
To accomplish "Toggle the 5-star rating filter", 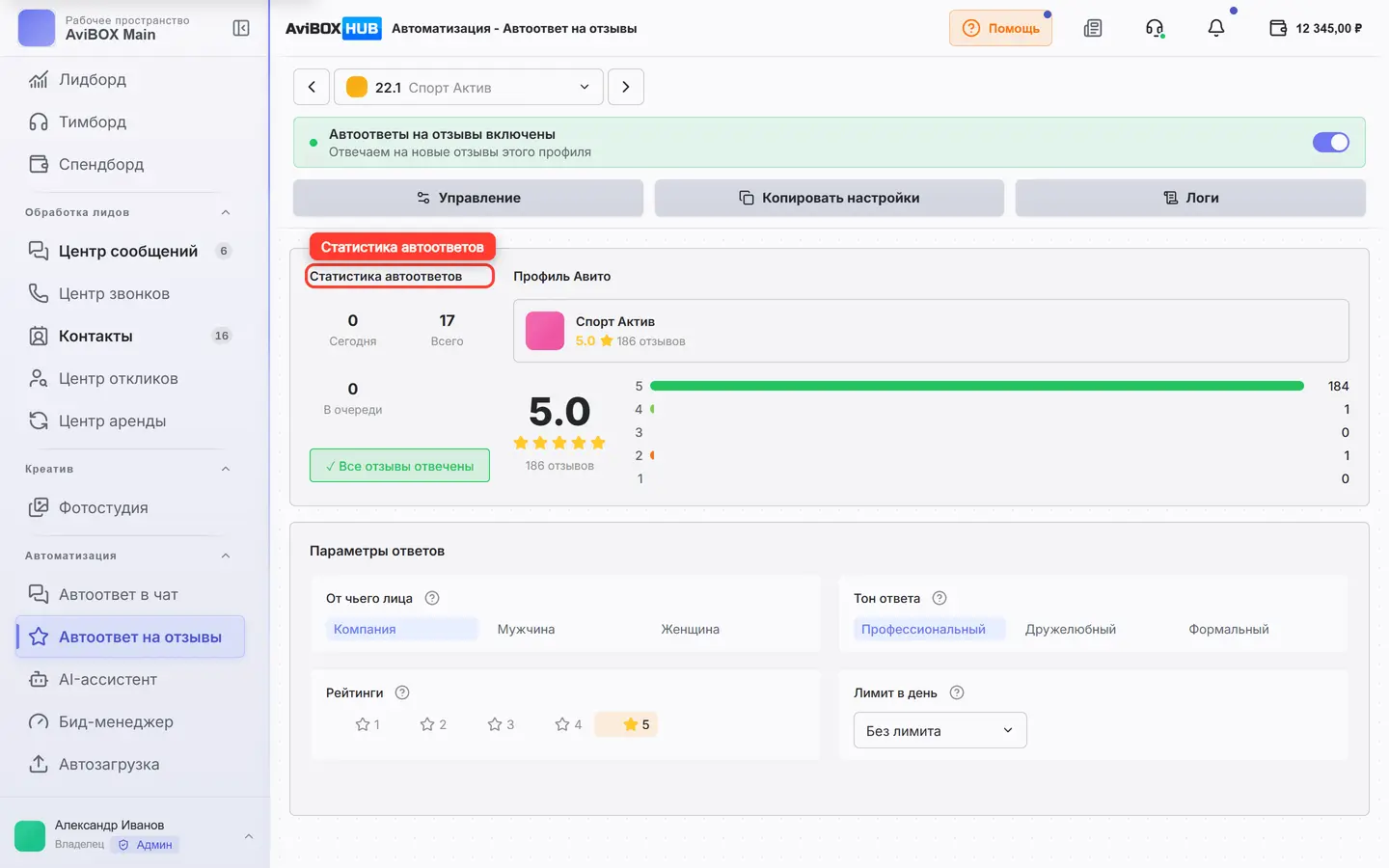I will [x=627, y=724].
